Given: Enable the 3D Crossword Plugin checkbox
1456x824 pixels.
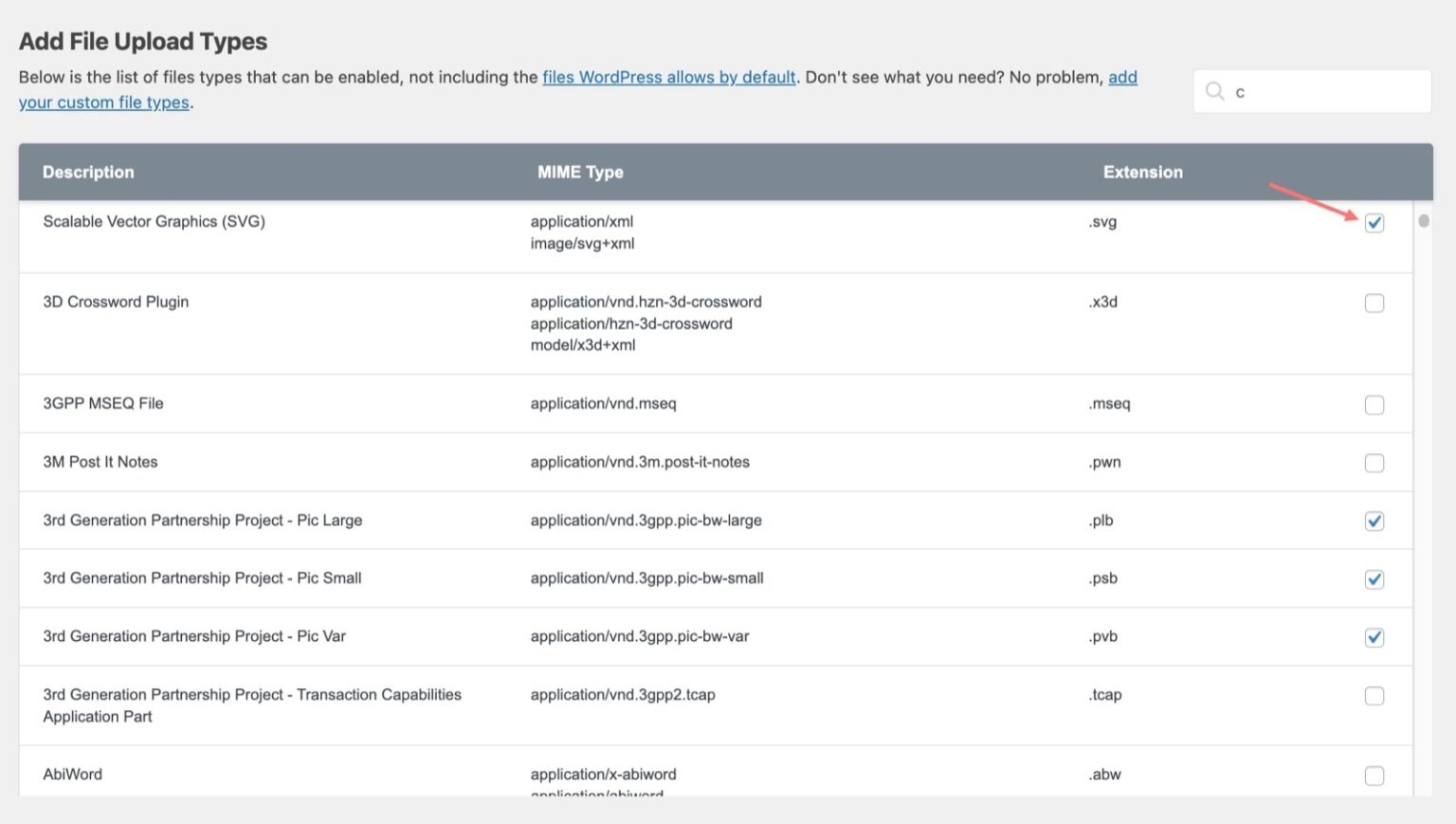Looking at the screenshot, I should coord(1374,303).
